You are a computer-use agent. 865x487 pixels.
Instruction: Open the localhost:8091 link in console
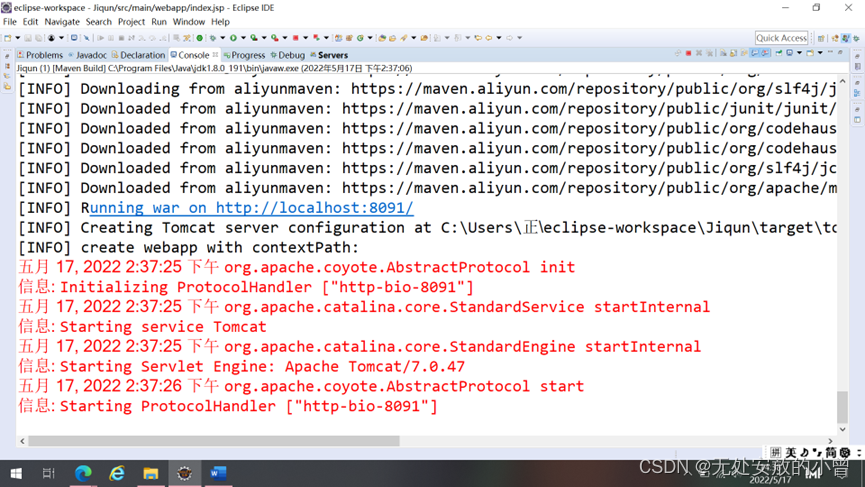pyautogui.click(x=251, y=208)
